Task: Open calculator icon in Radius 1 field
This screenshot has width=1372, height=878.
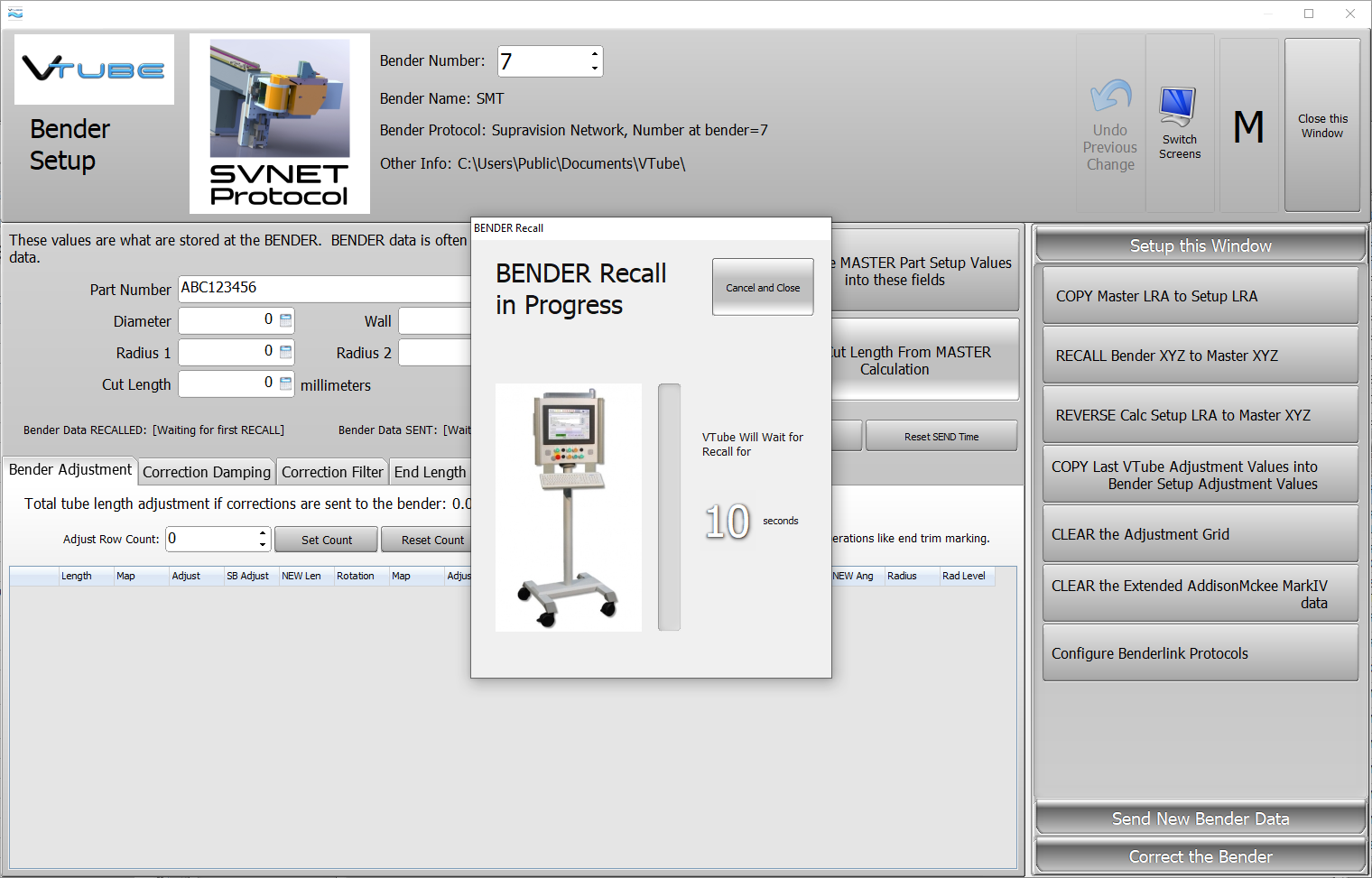Action: 285,352
